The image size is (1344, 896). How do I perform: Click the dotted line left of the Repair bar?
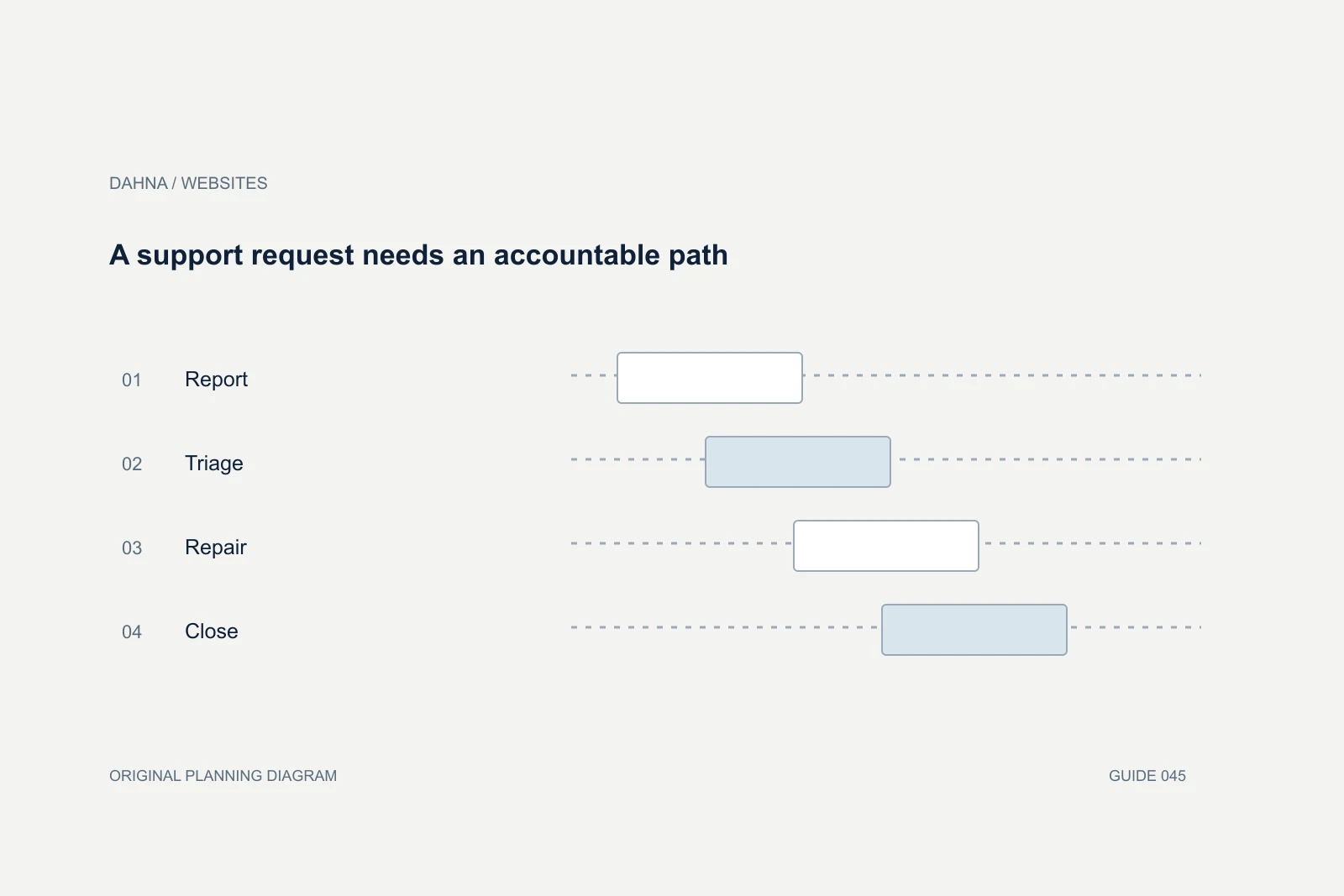click(x=682, y=543)
